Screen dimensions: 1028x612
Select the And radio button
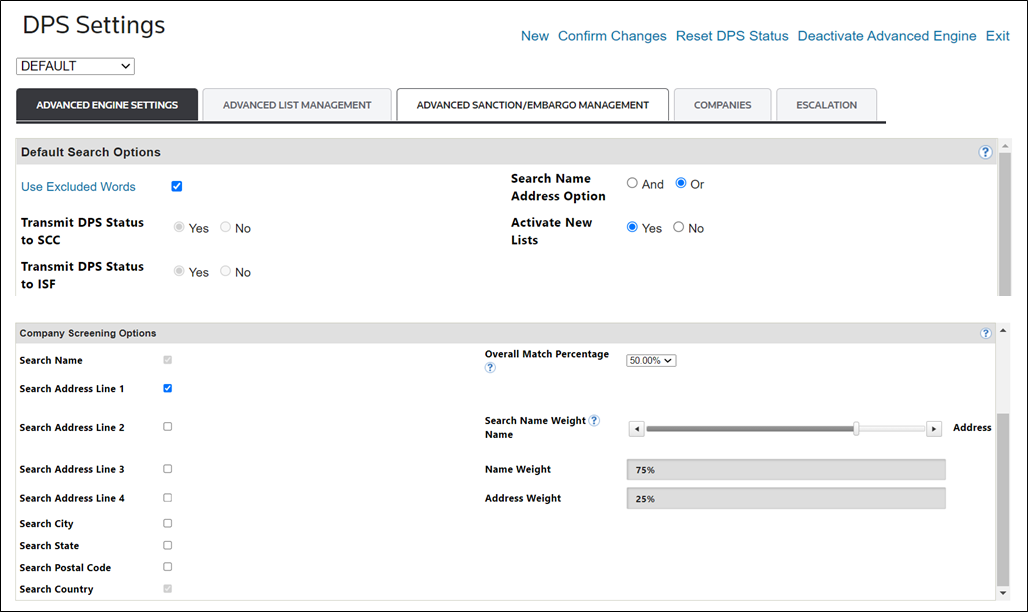632,184
